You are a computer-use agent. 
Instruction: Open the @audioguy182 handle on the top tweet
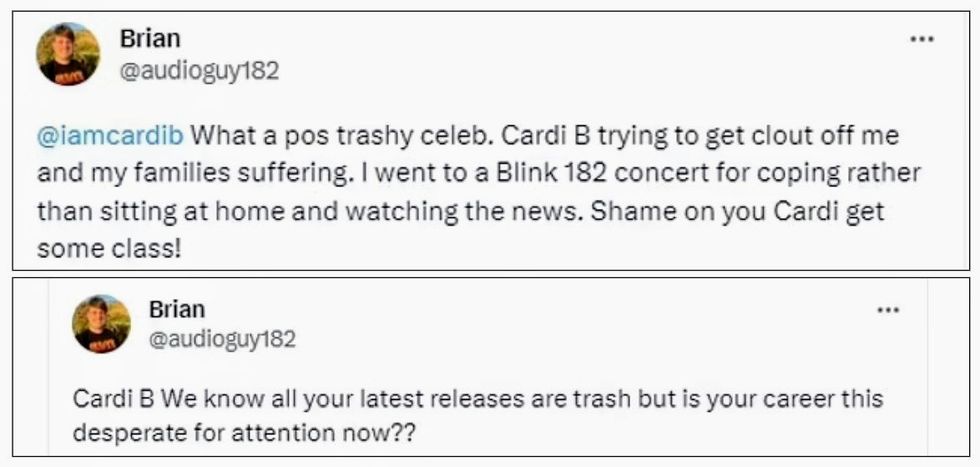pos(199,70)
